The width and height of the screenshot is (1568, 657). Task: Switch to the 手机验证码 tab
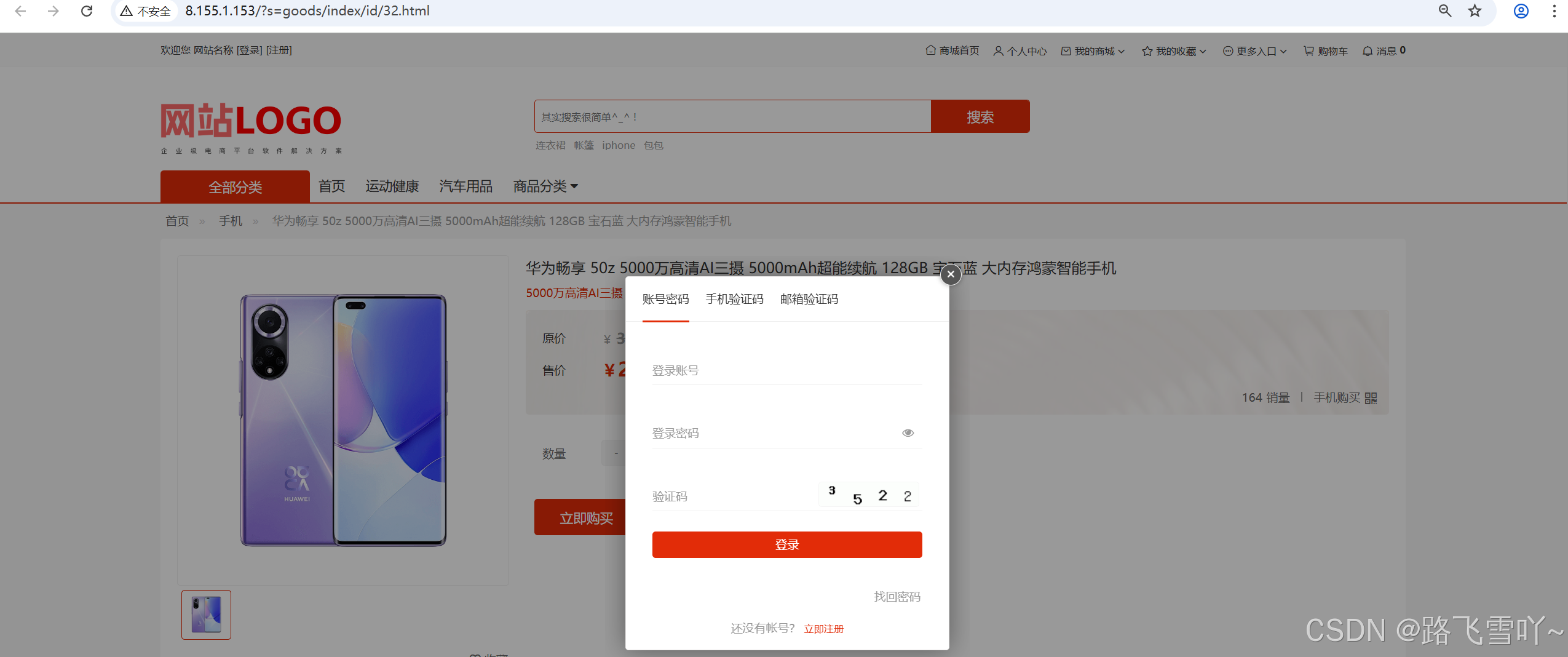(x=734, y=300)
